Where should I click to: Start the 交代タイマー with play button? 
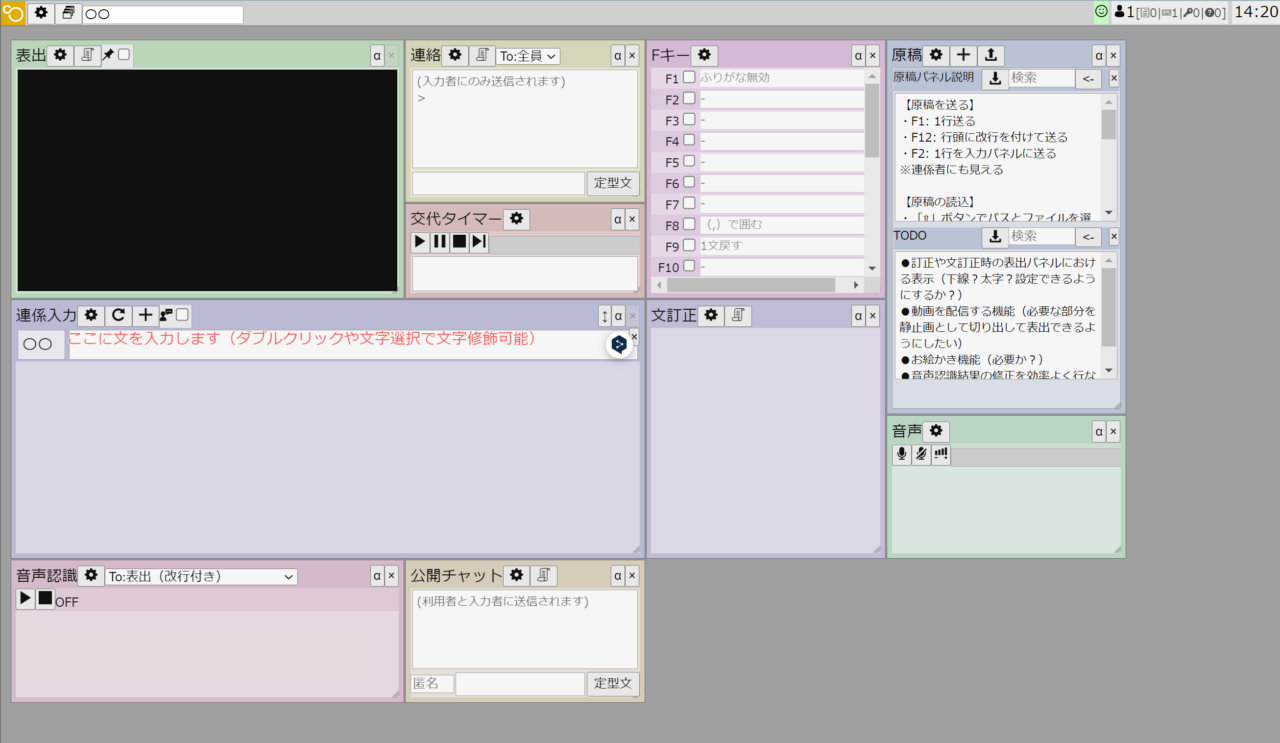coord(420,242)
